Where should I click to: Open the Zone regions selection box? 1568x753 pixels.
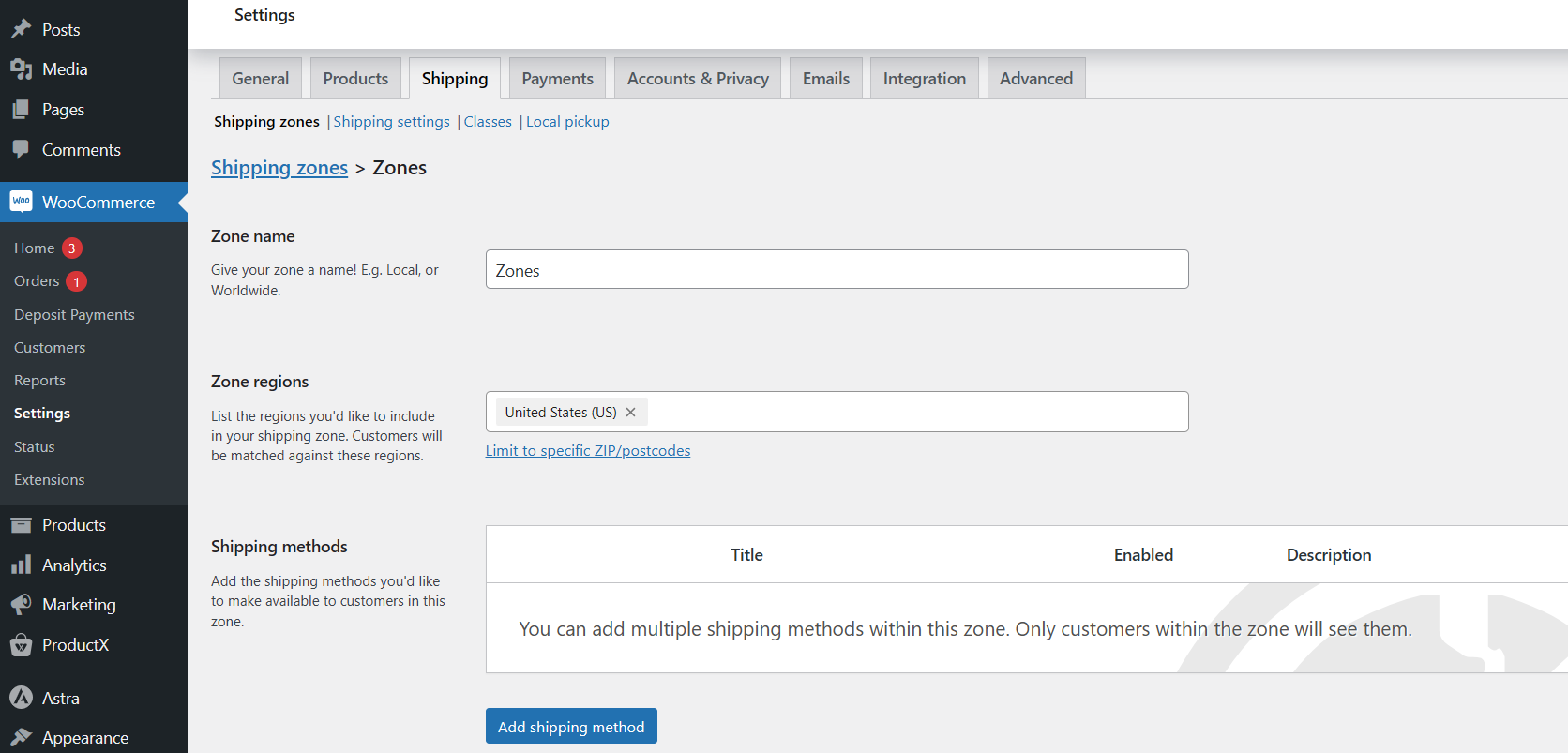click(x=837, y=412)
